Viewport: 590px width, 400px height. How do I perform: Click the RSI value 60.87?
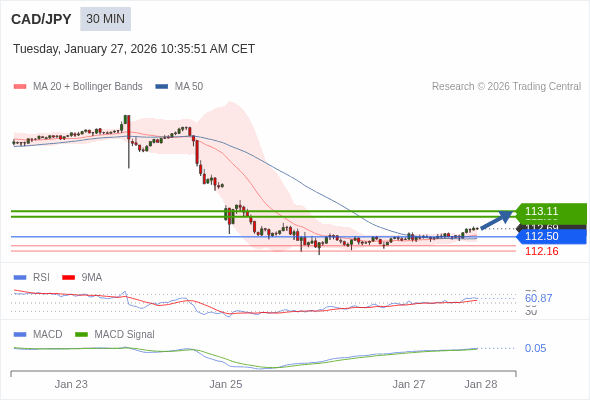coord(538,298)
